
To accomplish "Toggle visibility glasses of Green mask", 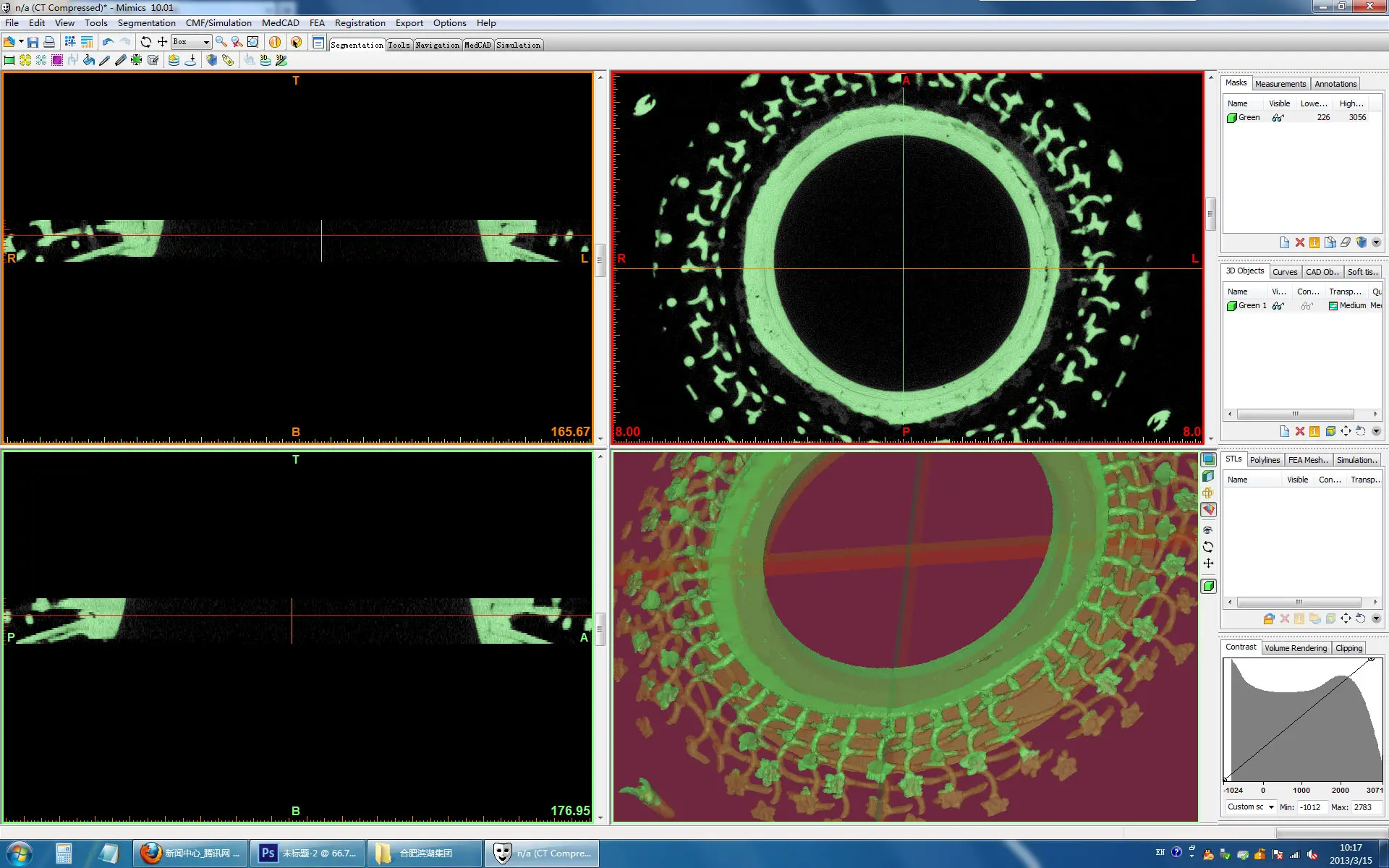I will (x=1278, y=118).
